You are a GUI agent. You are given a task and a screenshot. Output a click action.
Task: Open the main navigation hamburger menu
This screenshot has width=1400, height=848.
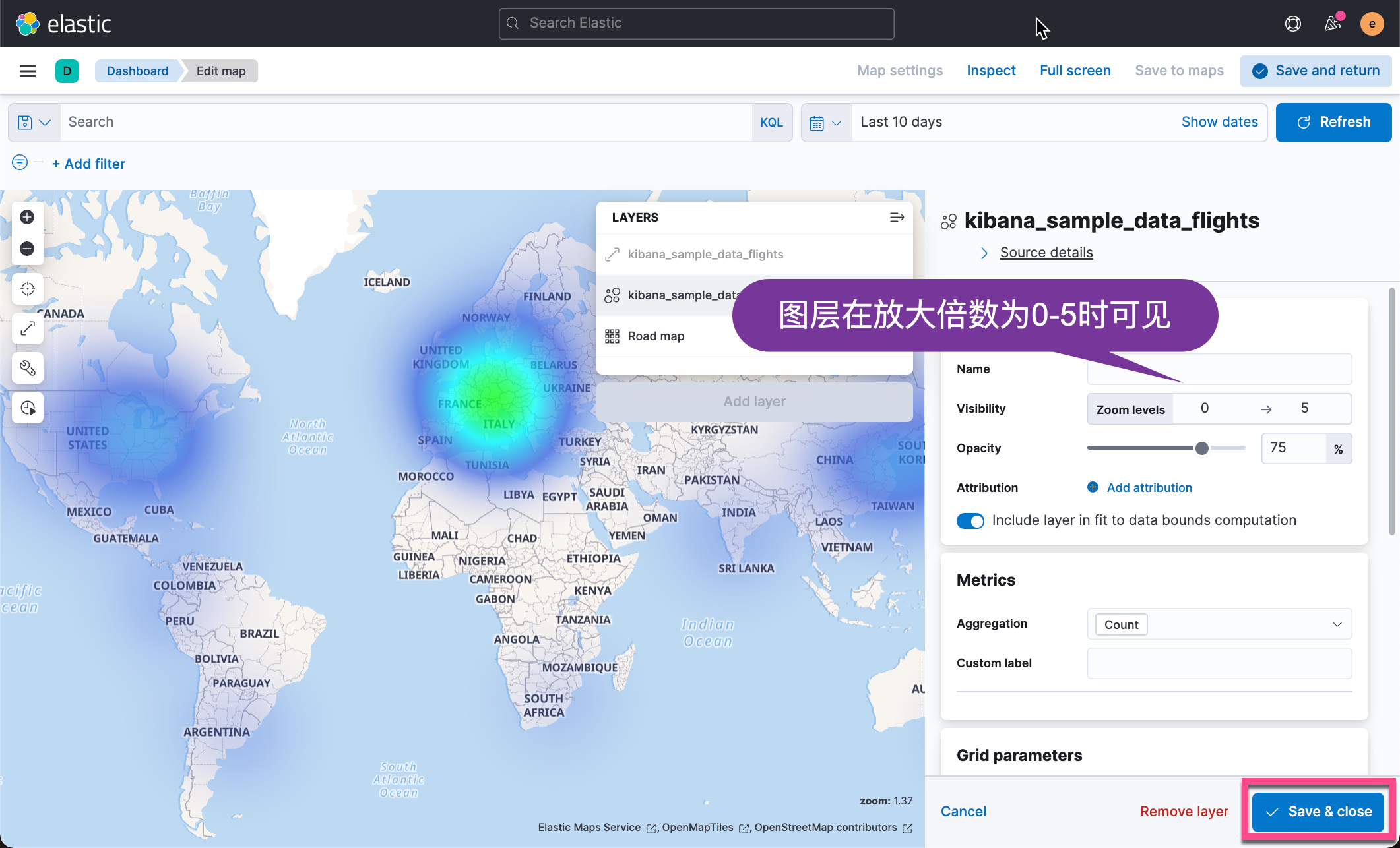coord(27,71)
